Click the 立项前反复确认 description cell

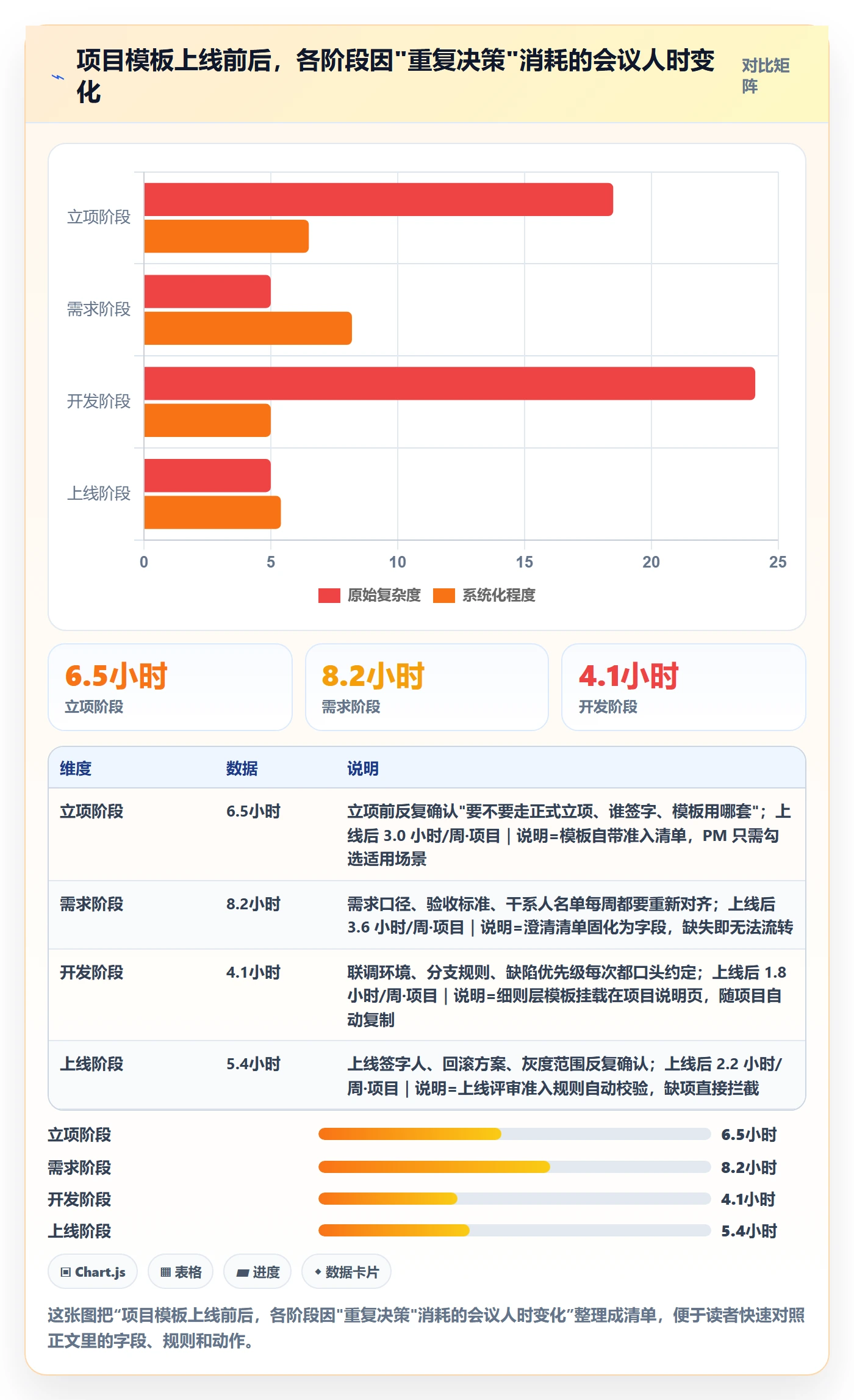coord(570,835)
